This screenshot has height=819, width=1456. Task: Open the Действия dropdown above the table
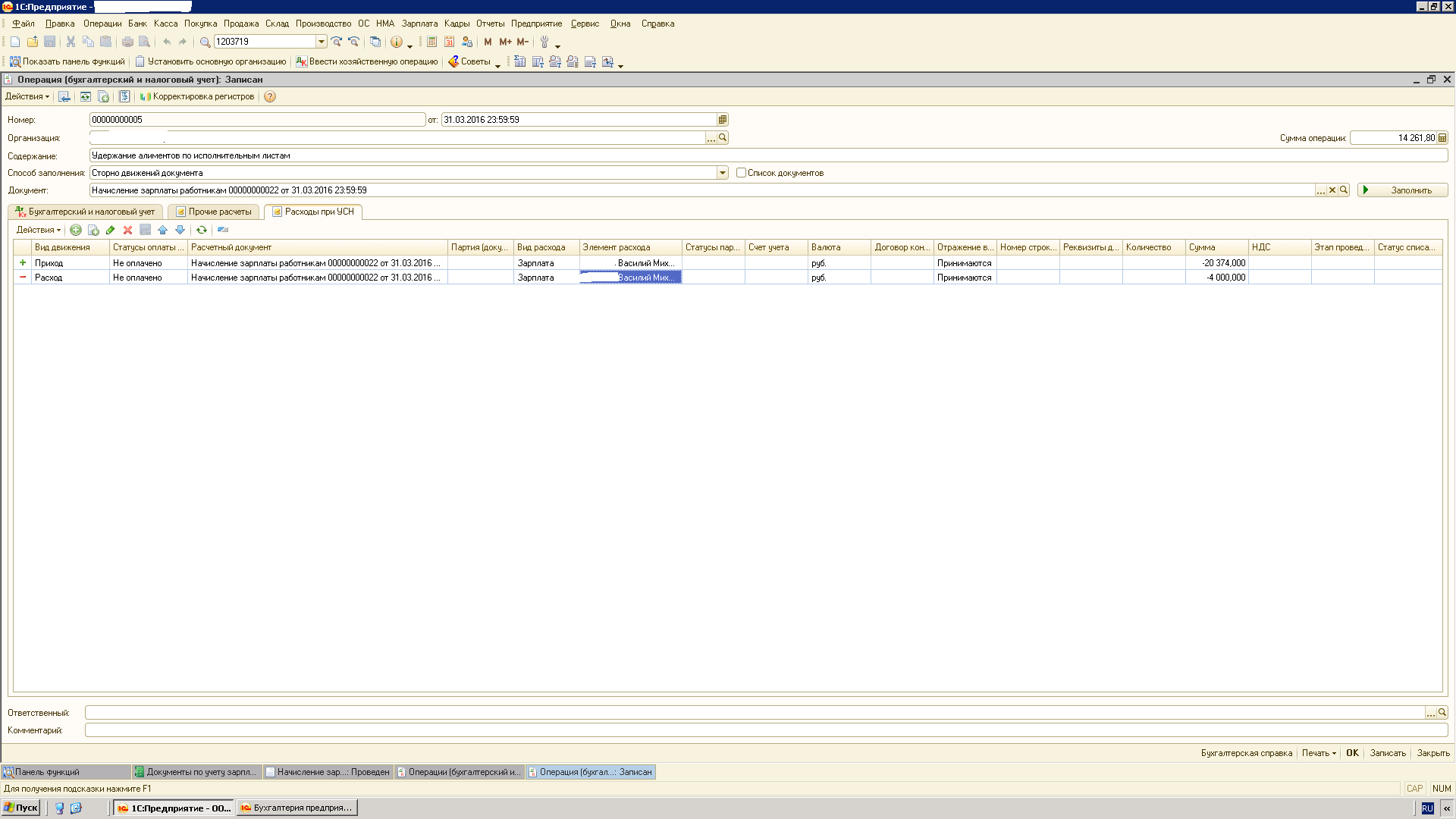coord(39,230)
